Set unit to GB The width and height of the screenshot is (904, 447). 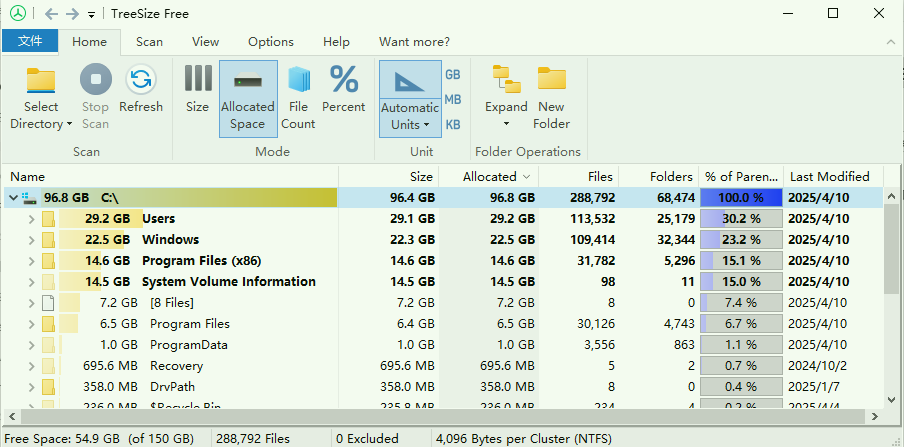pos(453,75)
